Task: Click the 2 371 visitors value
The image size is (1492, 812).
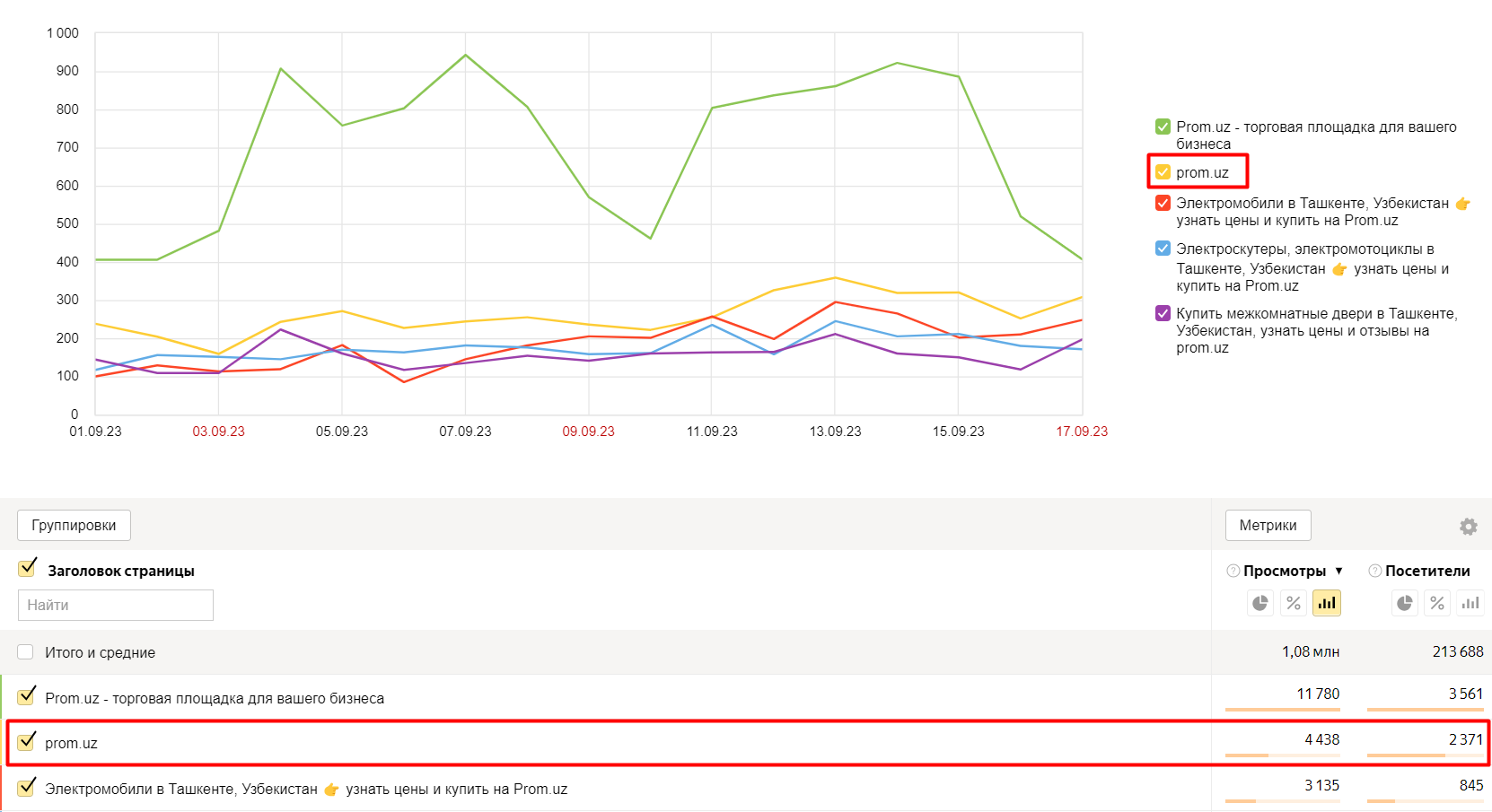Action: pos(1466,740)
